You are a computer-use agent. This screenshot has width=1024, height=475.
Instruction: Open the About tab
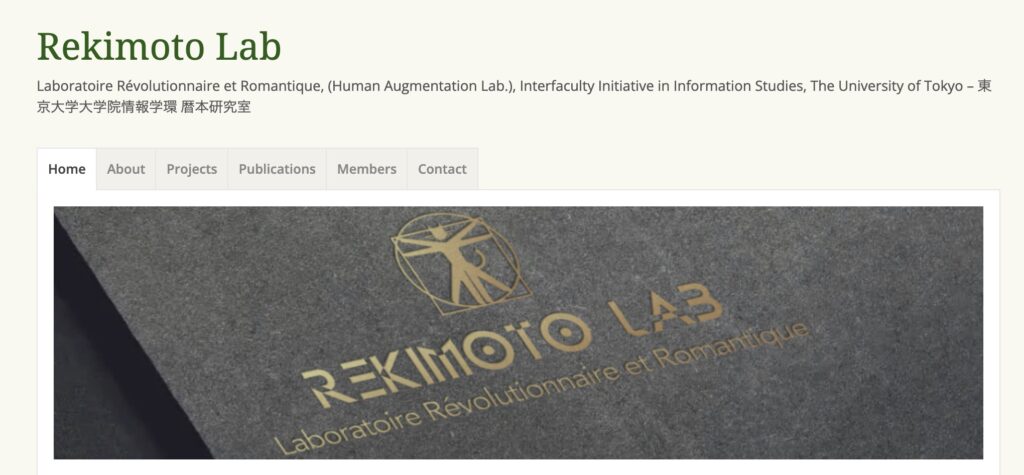click(x=126, y=169)
